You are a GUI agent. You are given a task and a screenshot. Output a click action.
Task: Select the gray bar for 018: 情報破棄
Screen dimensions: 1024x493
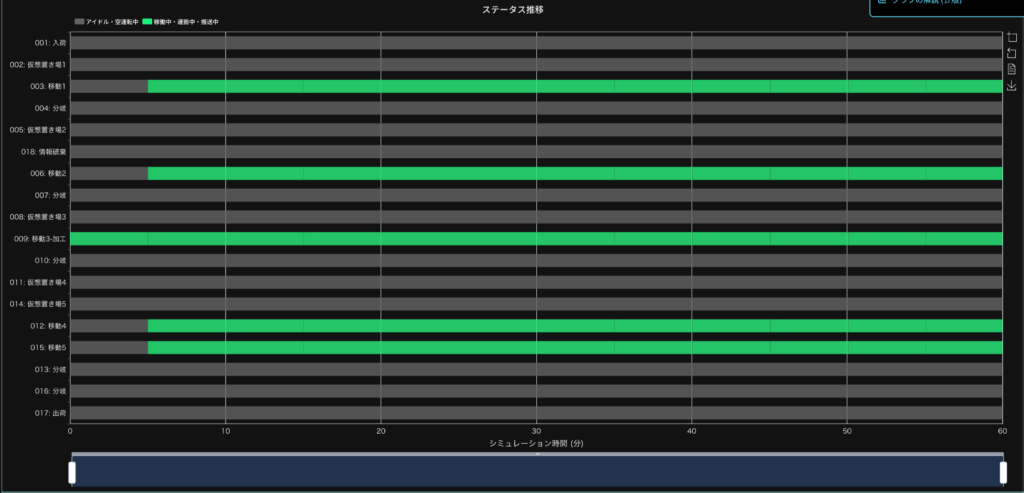(536, 152)
